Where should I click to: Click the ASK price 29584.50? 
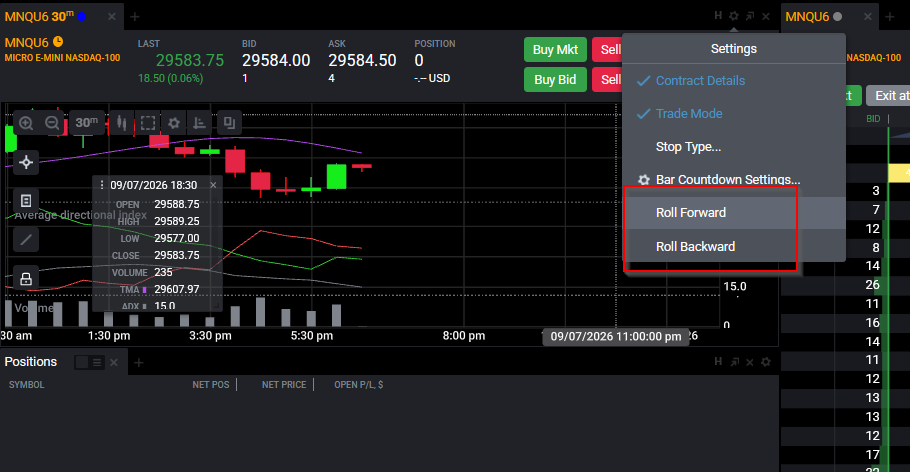363,60
